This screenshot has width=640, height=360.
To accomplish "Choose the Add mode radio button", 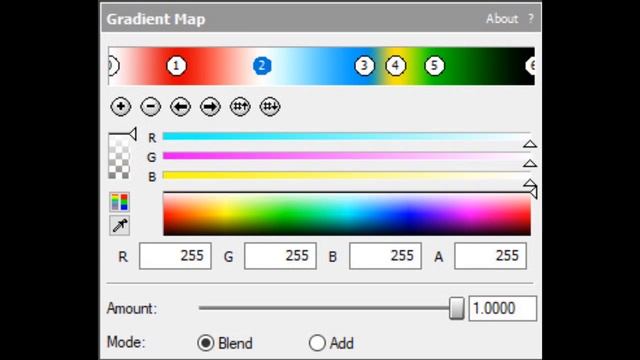I will (x=317, y=343).
